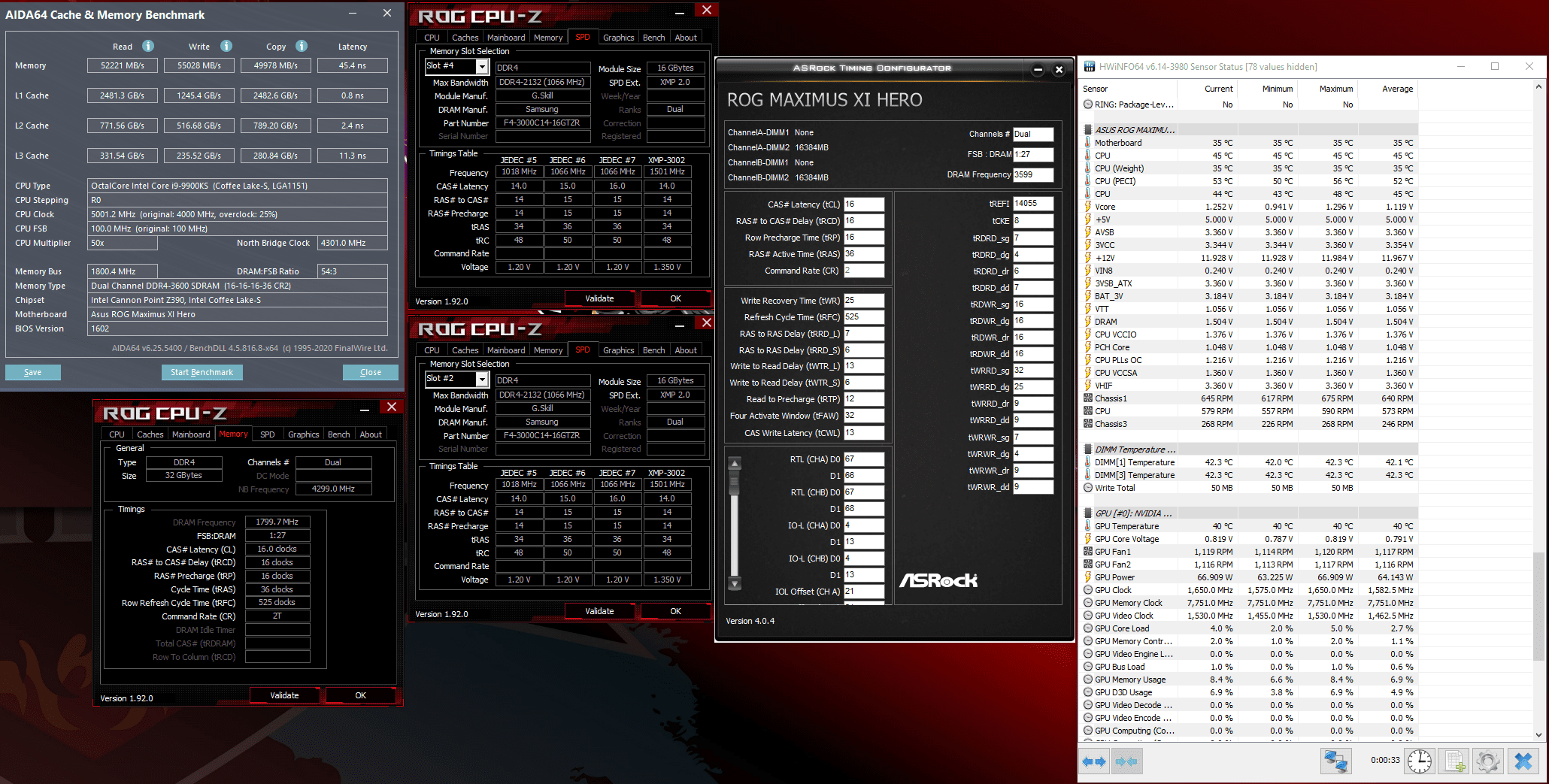Click HWiNFO64 title bar application icon
Screen dimensions: 1549x784
[1089, 66]
